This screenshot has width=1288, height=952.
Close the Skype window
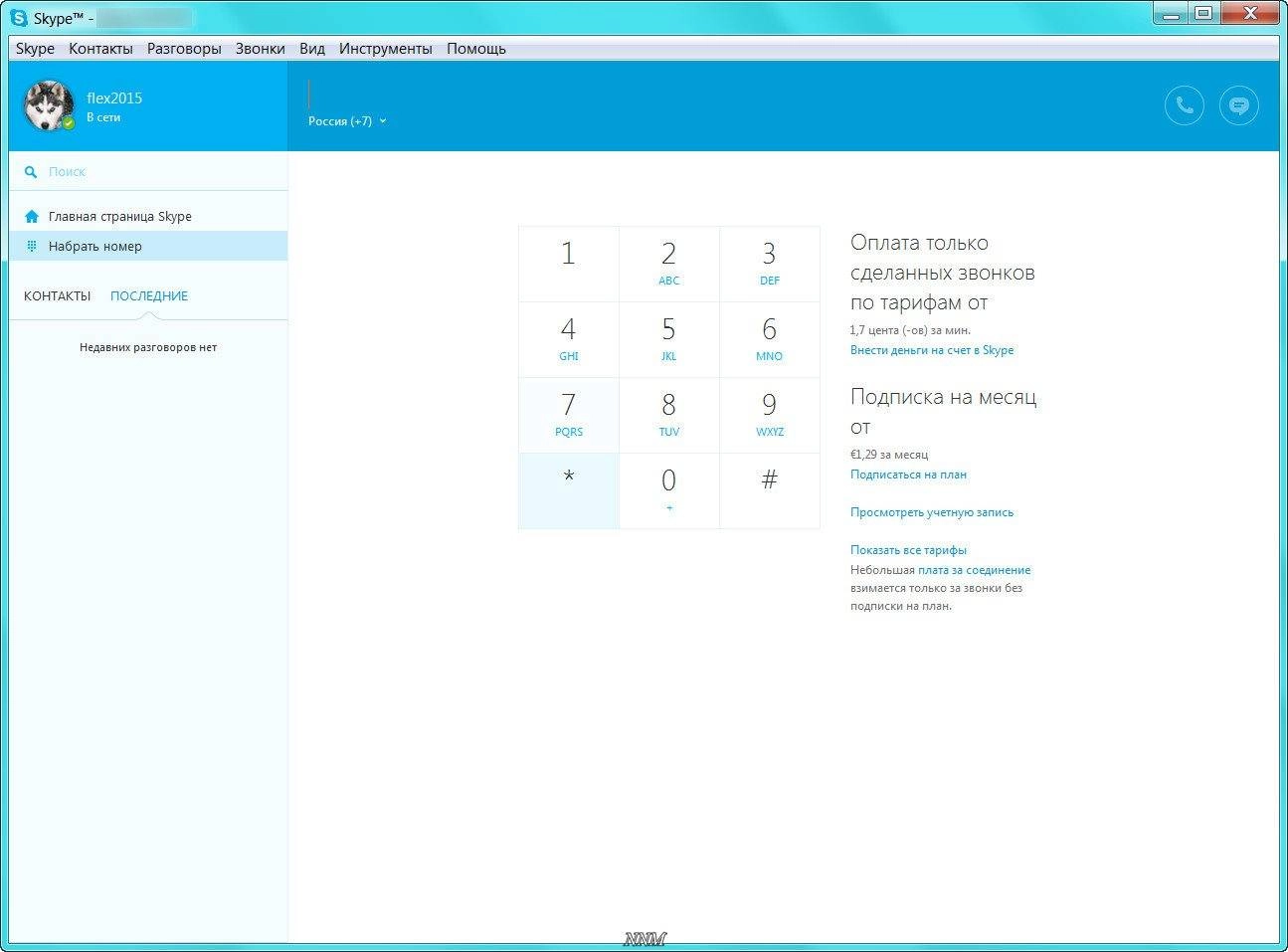click(1249, 13)
